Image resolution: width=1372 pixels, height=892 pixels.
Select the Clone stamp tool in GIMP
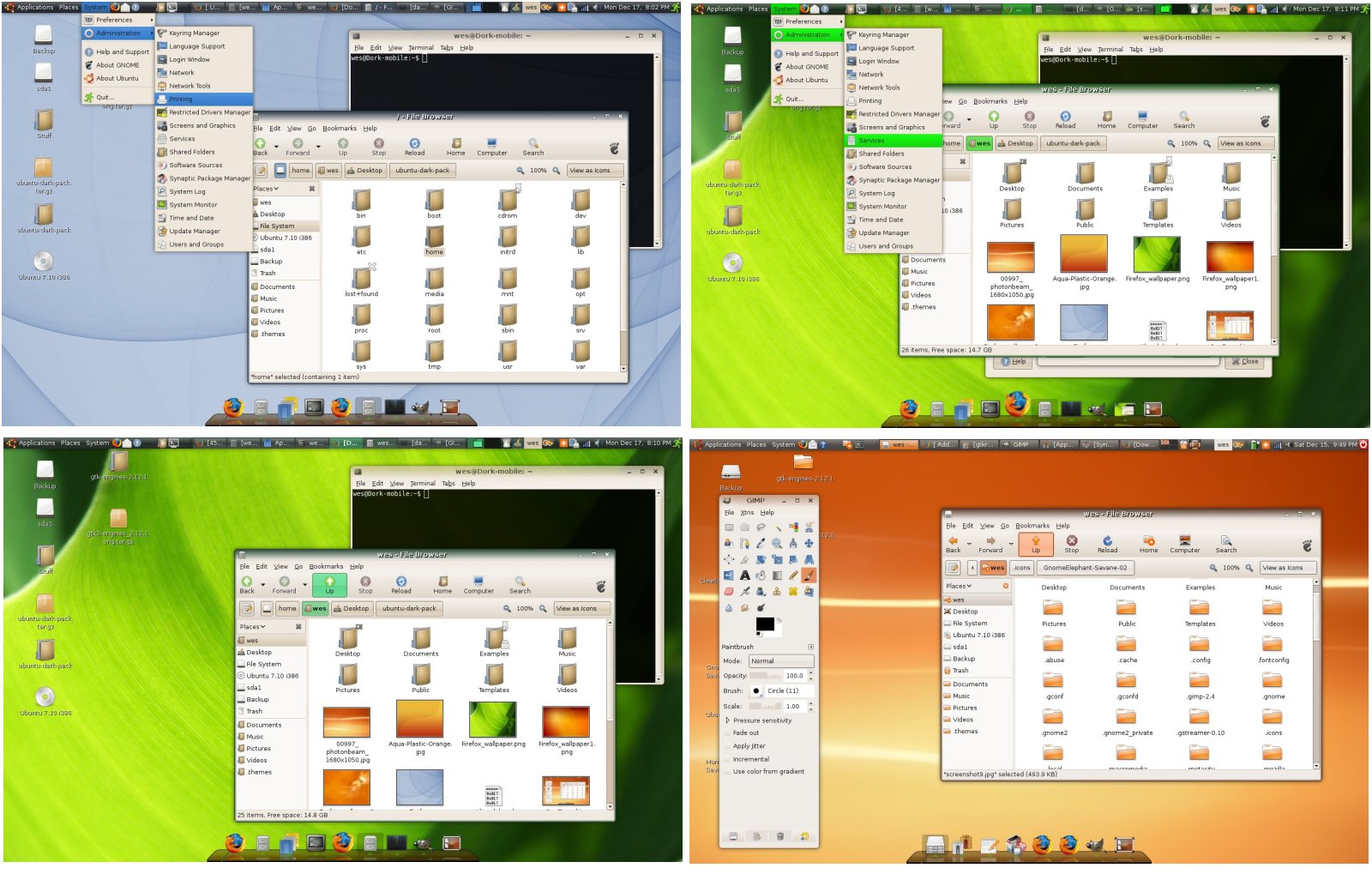point(777,591)
